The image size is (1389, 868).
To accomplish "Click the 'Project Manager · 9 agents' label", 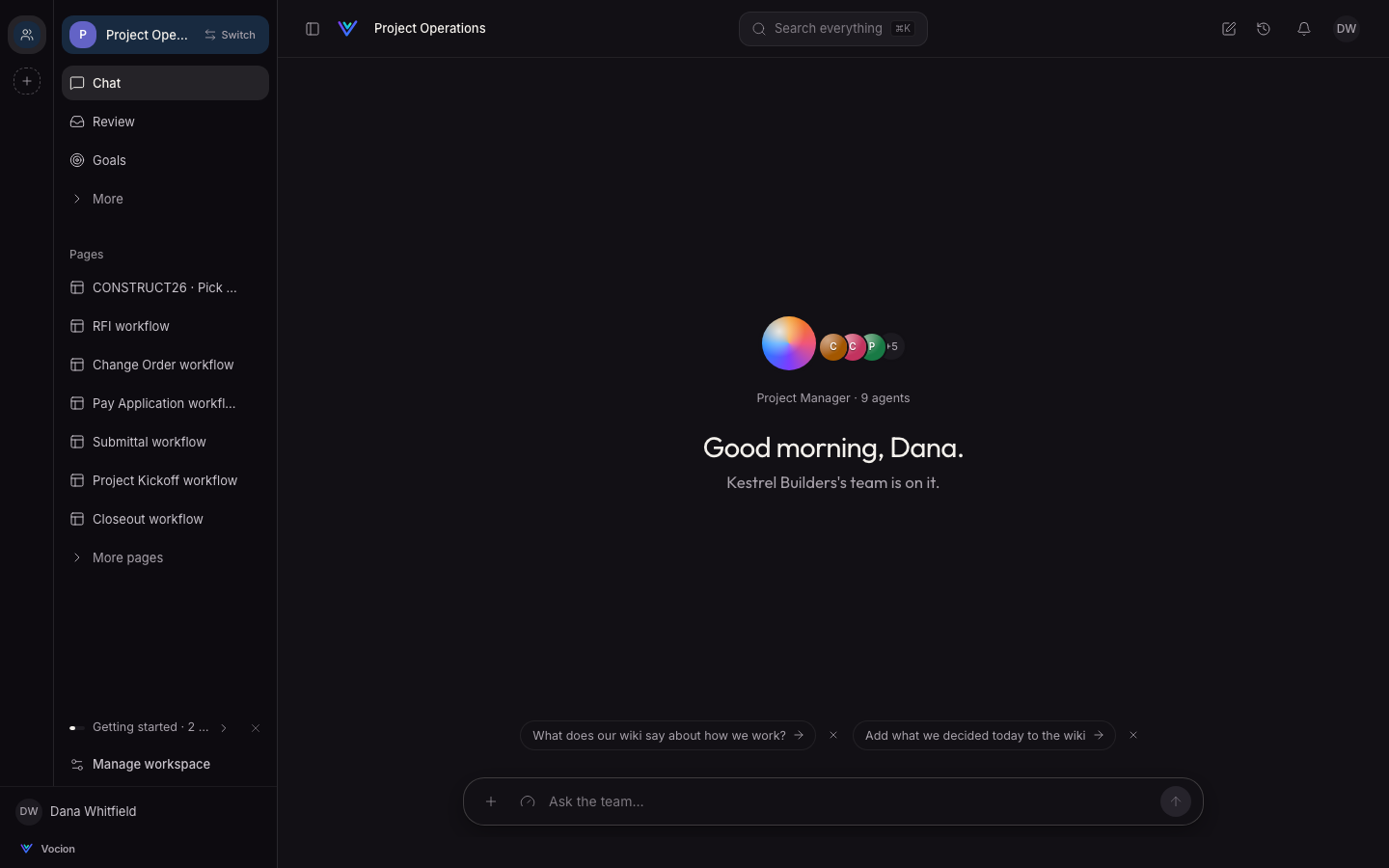I will pyautogui.click(x=833, y=398).
